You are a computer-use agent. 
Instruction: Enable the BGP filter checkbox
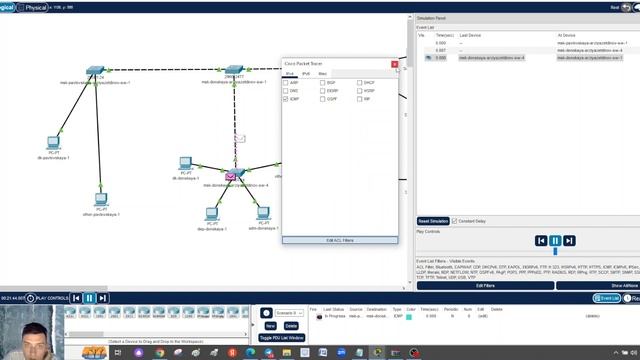[x=322, y=82]
